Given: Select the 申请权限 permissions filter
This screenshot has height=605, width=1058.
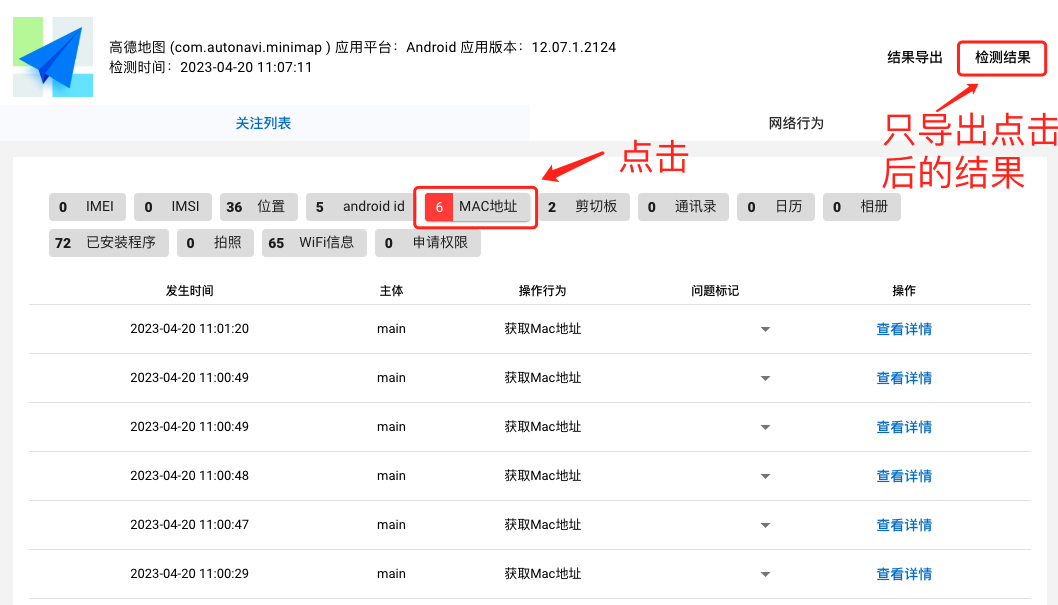Looking at the screenshot, I should 428,242.
